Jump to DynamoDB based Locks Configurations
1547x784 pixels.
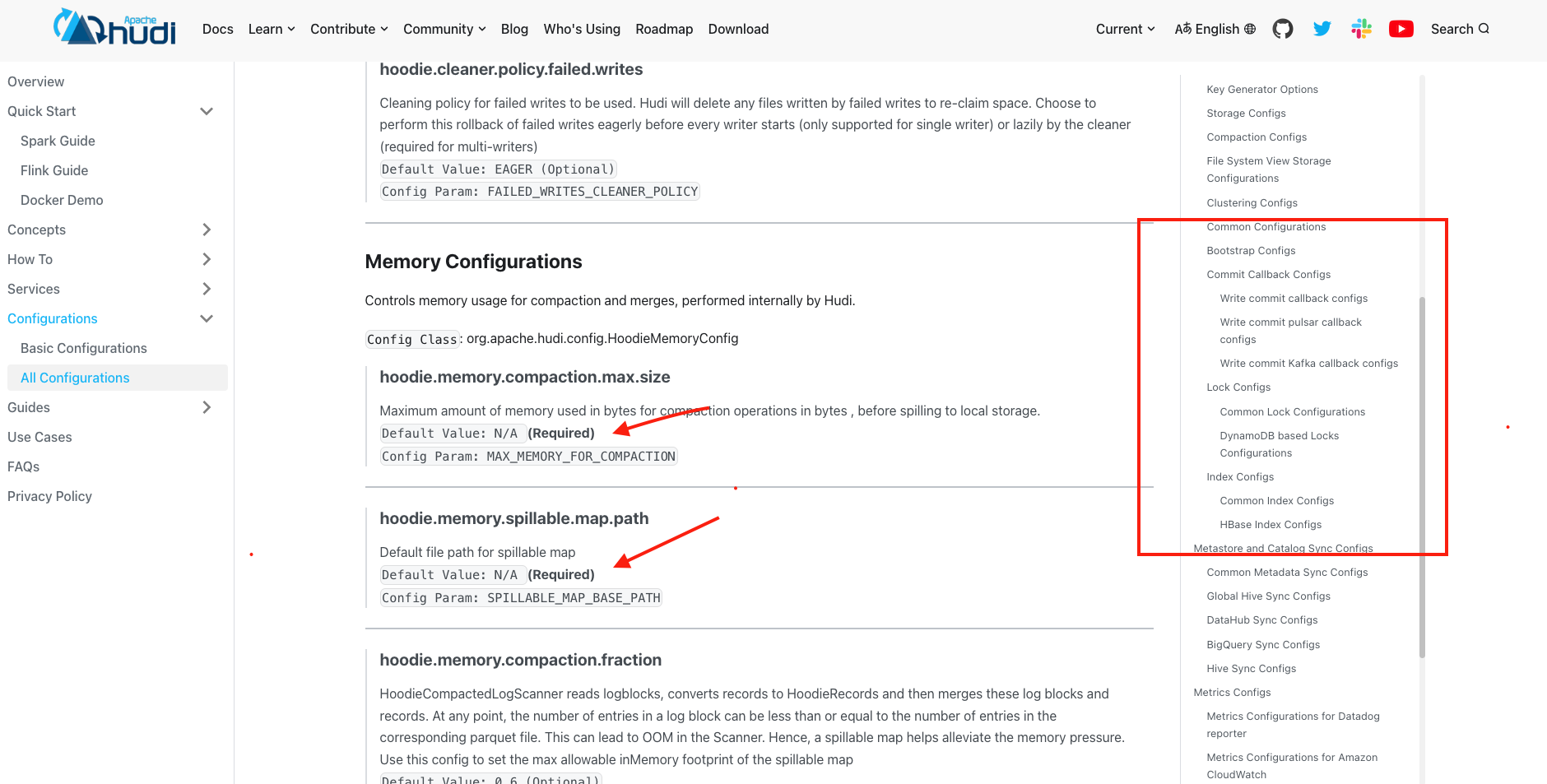pyautogui.click(x=1279, y=444)
